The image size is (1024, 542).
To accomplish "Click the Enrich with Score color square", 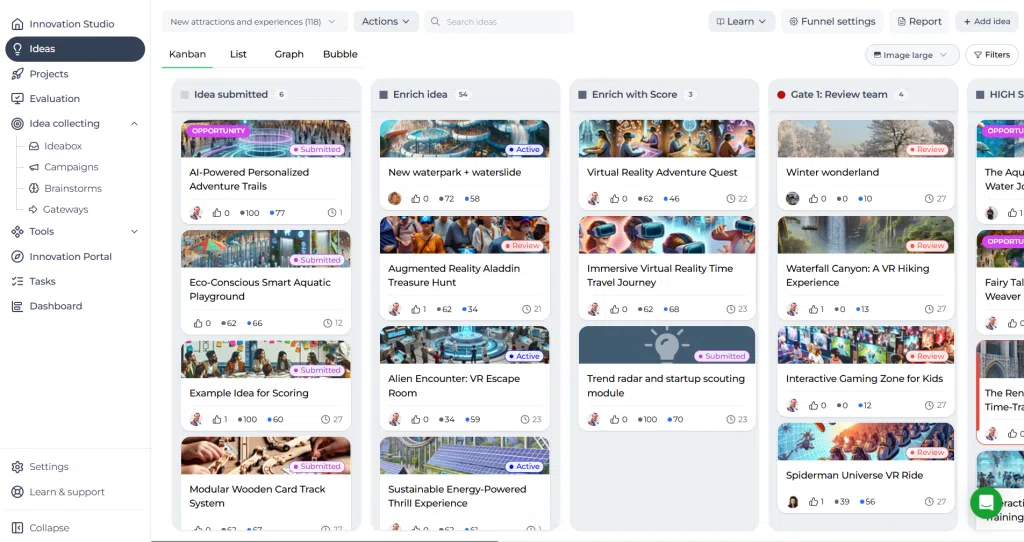I will 582,95.
